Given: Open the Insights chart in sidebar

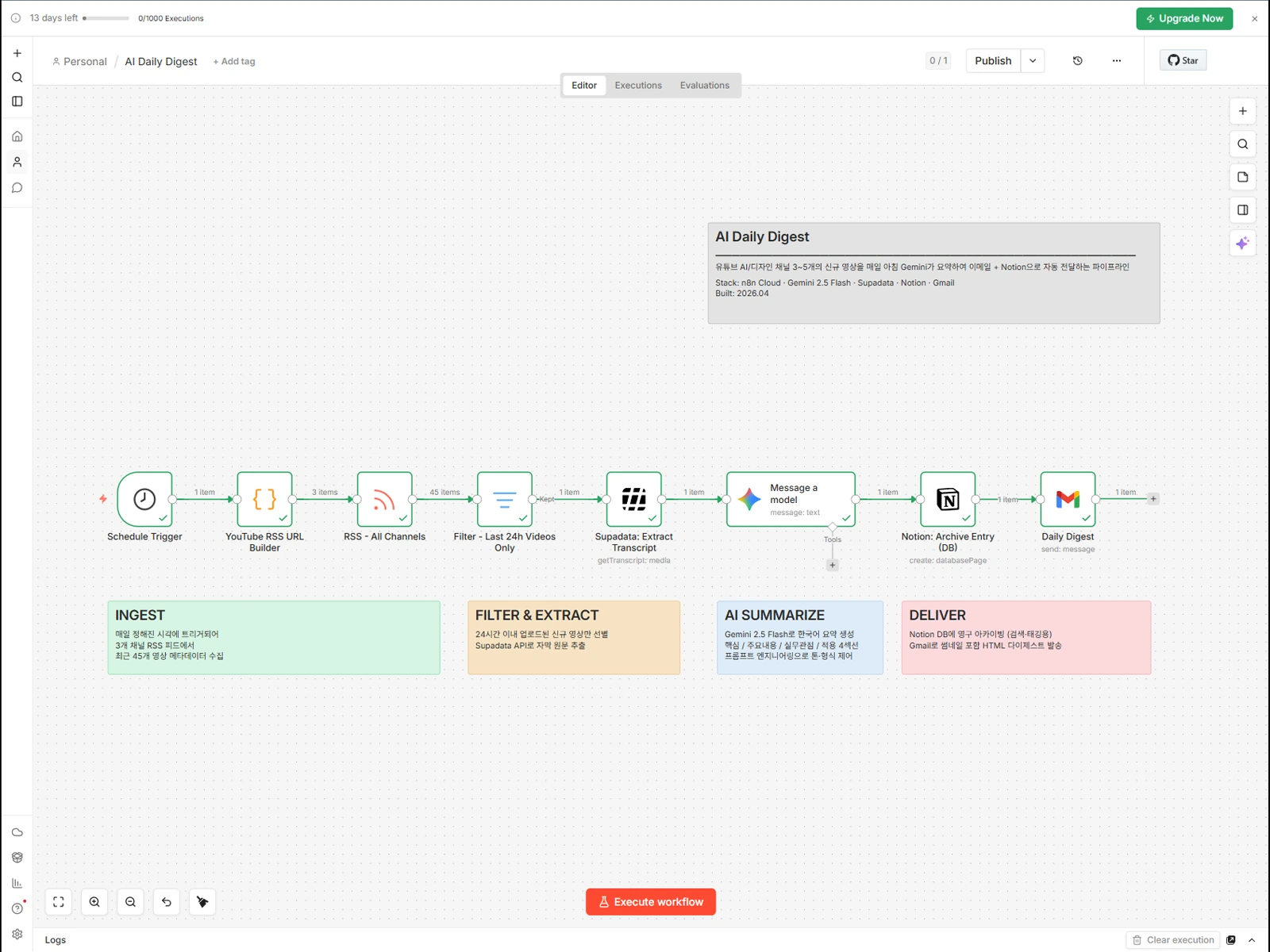Looking at the screenshot, I should (17, 883).
